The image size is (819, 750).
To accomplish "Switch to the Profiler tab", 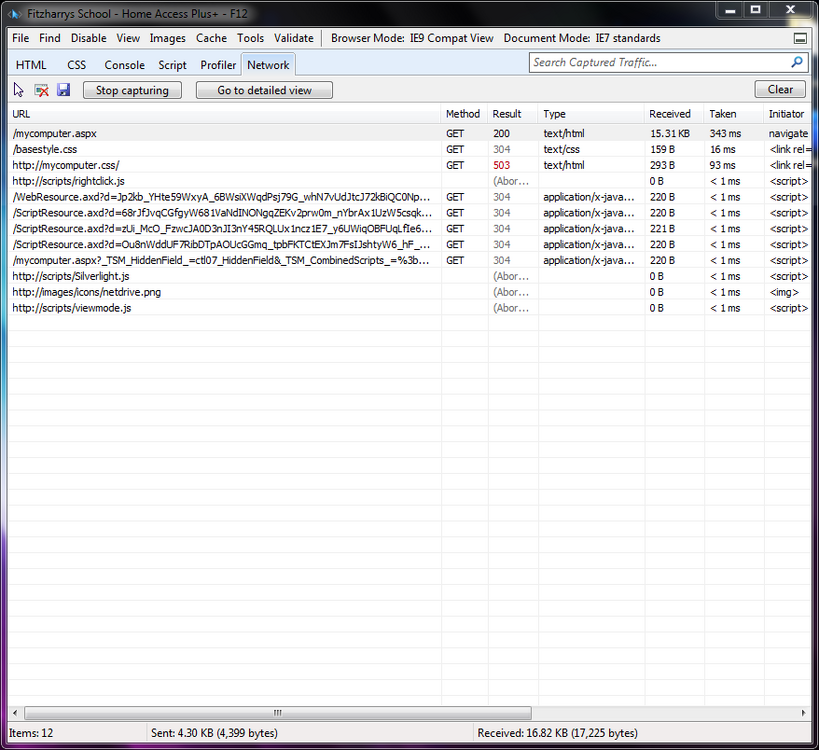I will (x=218, y=65).
